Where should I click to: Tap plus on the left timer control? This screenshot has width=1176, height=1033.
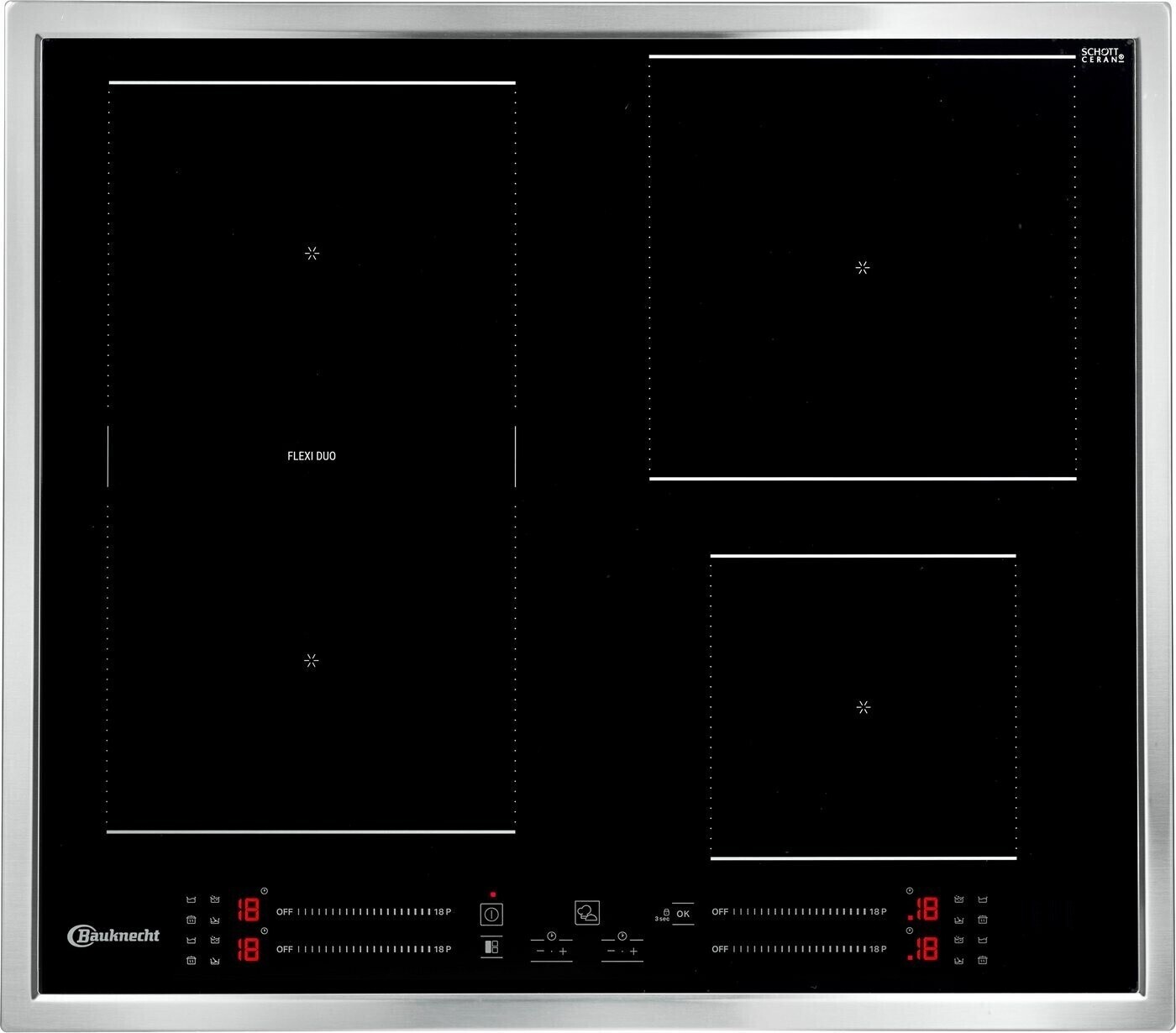coord(563,952)
